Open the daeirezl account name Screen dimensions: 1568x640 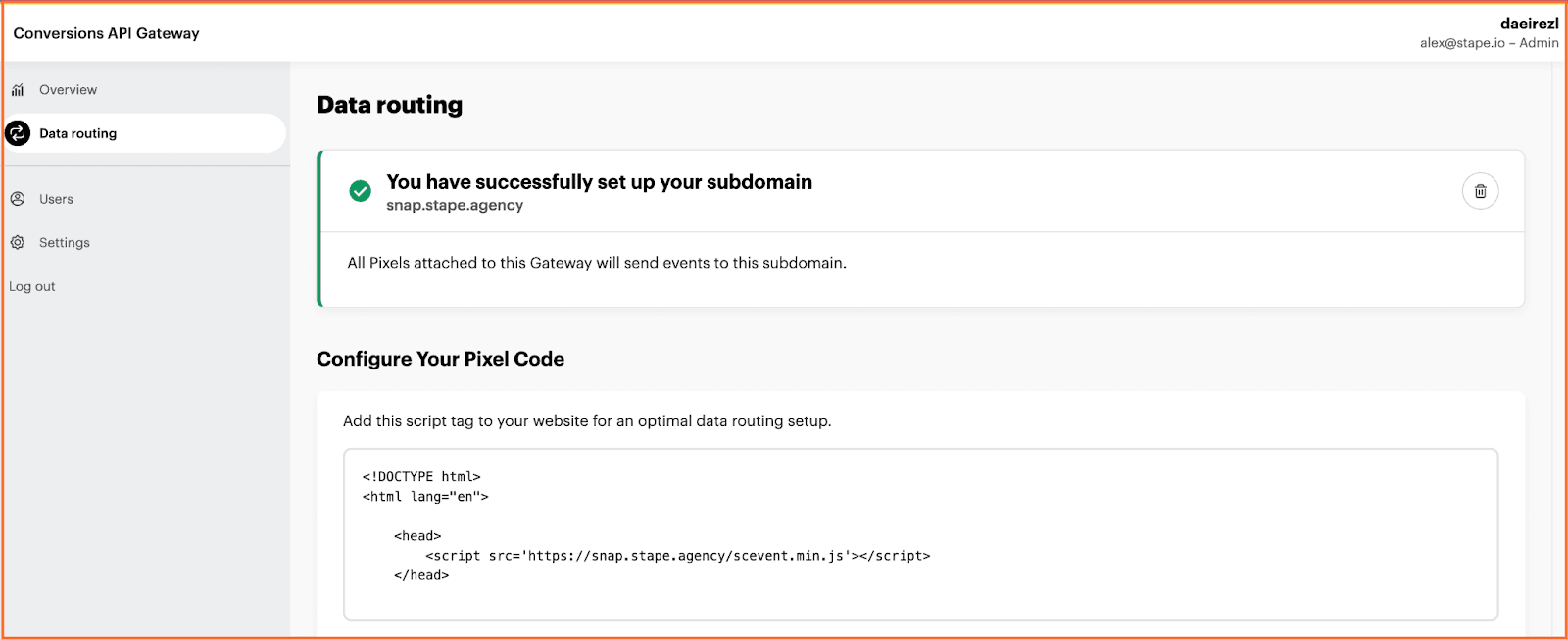[x=1529, y=24]
